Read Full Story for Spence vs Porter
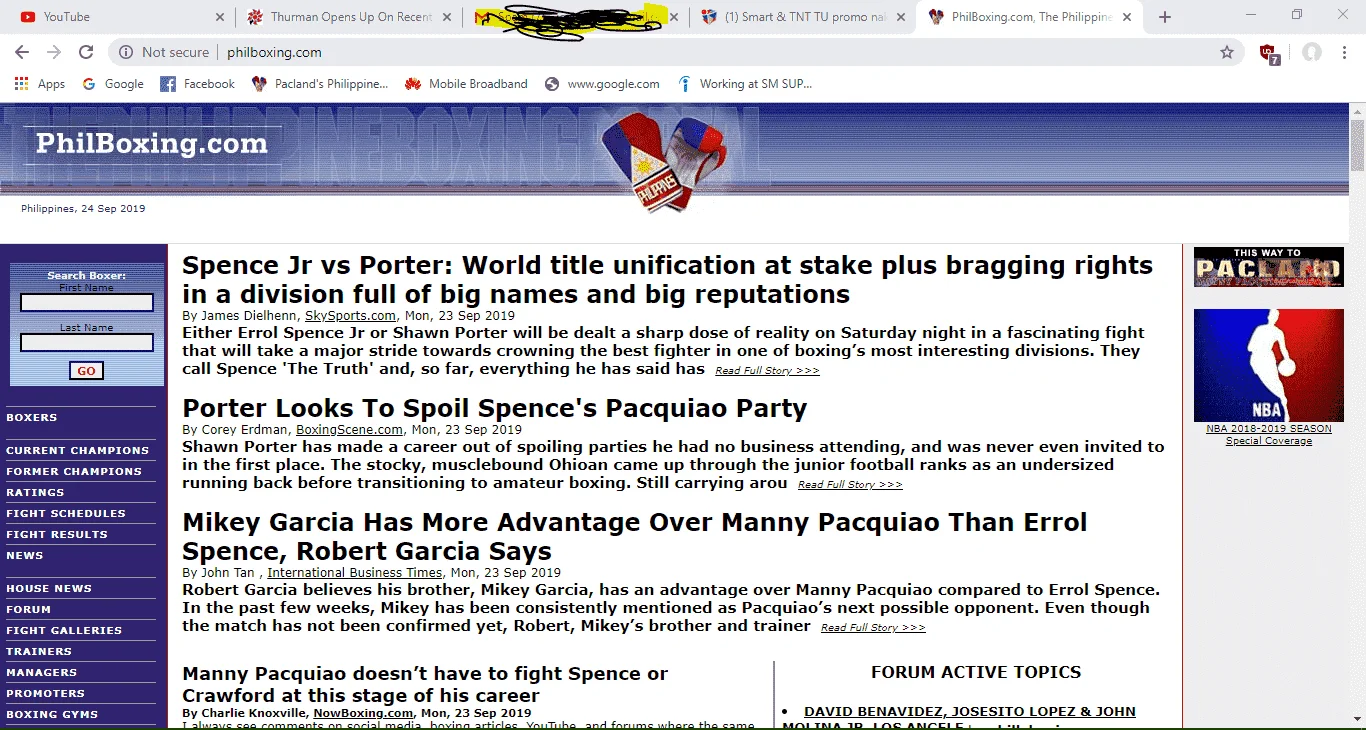Screen dimensions: 1366x730 [767, 371]
